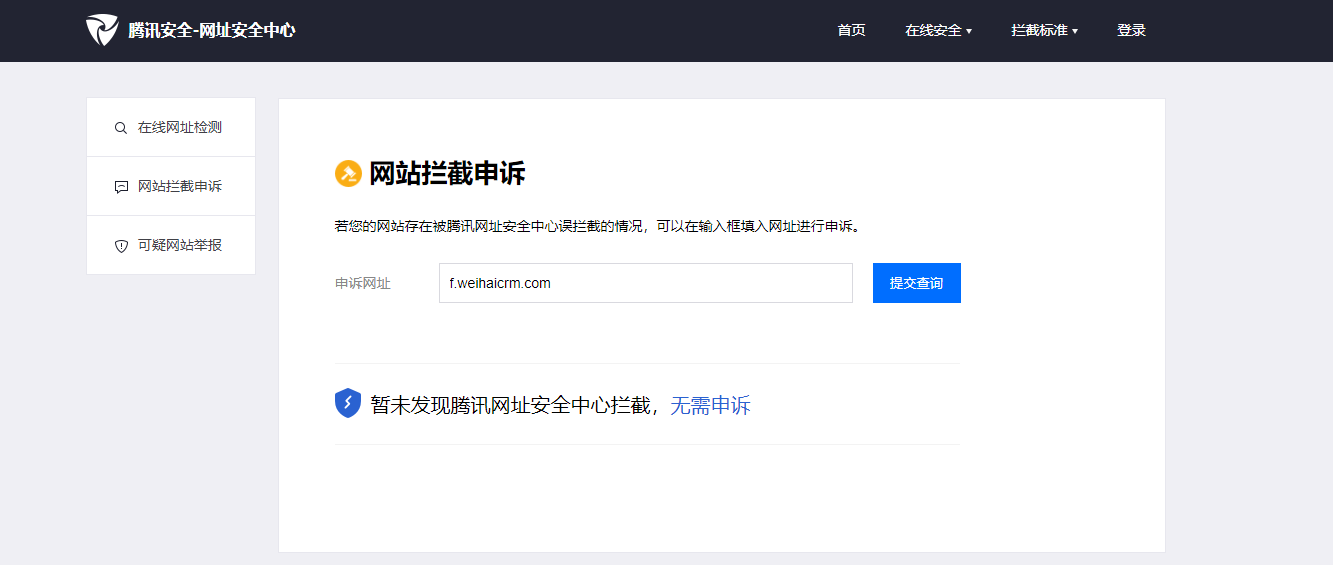Expand the 在线安全 dropdown menu
Viewport: 1333px width, 565px height.
click(x=938, y=30)
